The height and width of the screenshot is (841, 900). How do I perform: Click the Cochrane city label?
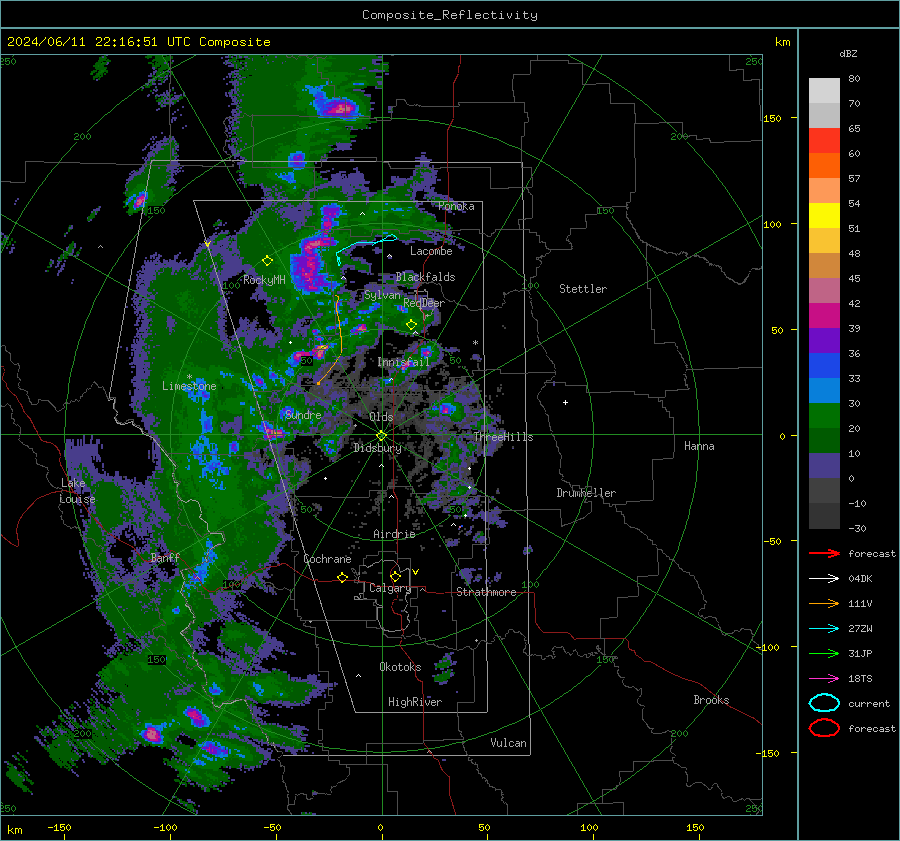coord(327,559)
